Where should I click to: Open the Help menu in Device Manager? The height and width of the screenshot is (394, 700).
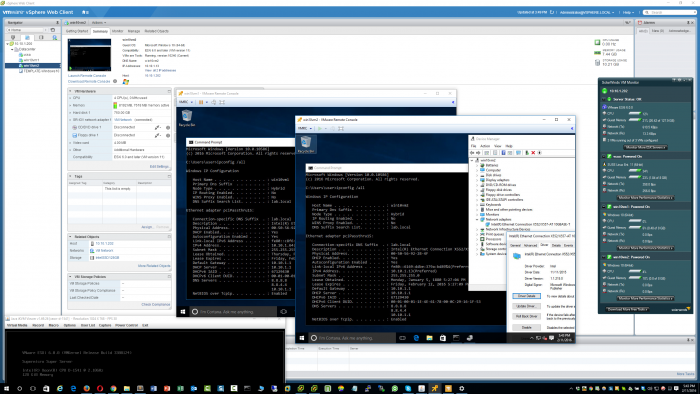[x=509, y=146]
